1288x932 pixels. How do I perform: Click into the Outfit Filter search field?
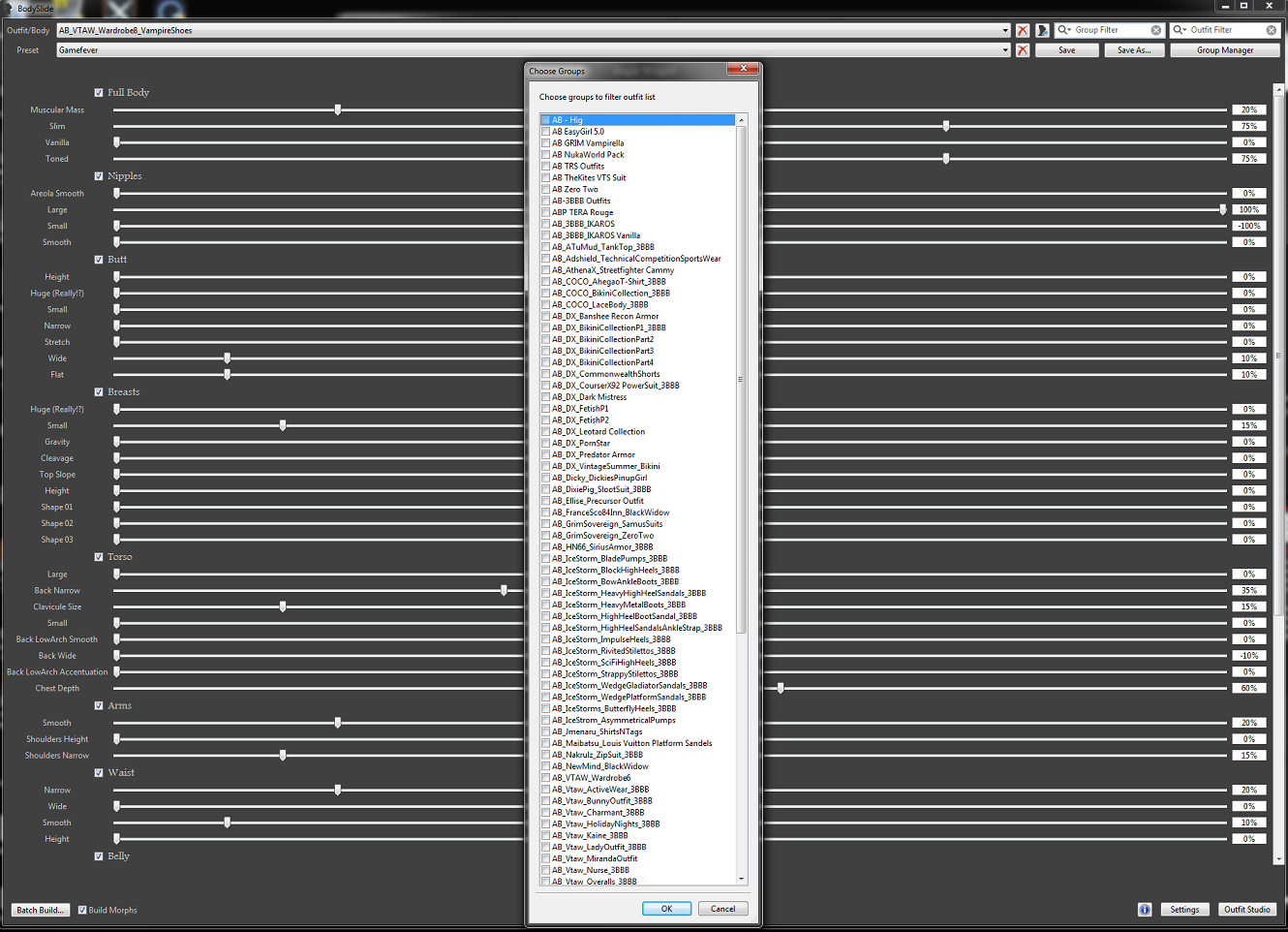pyautogui.click(x=1226, y=30)
